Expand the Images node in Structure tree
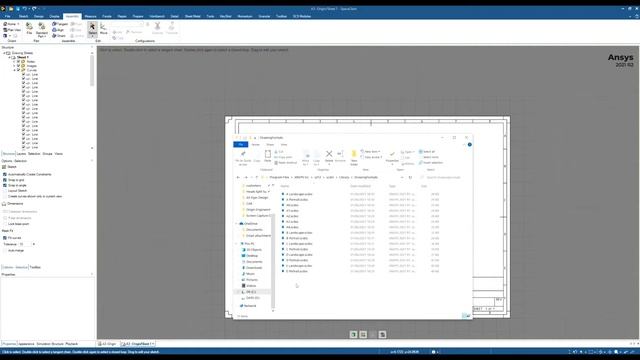The width and height of the screenshot is (640, 360). point(14,66)
